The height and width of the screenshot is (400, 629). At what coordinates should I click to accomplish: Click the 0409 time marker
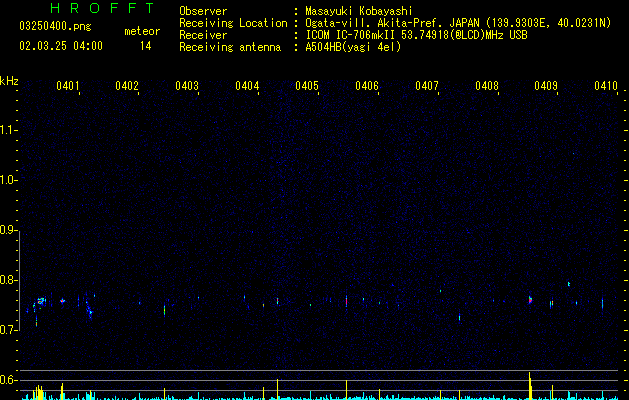[546, 85]
